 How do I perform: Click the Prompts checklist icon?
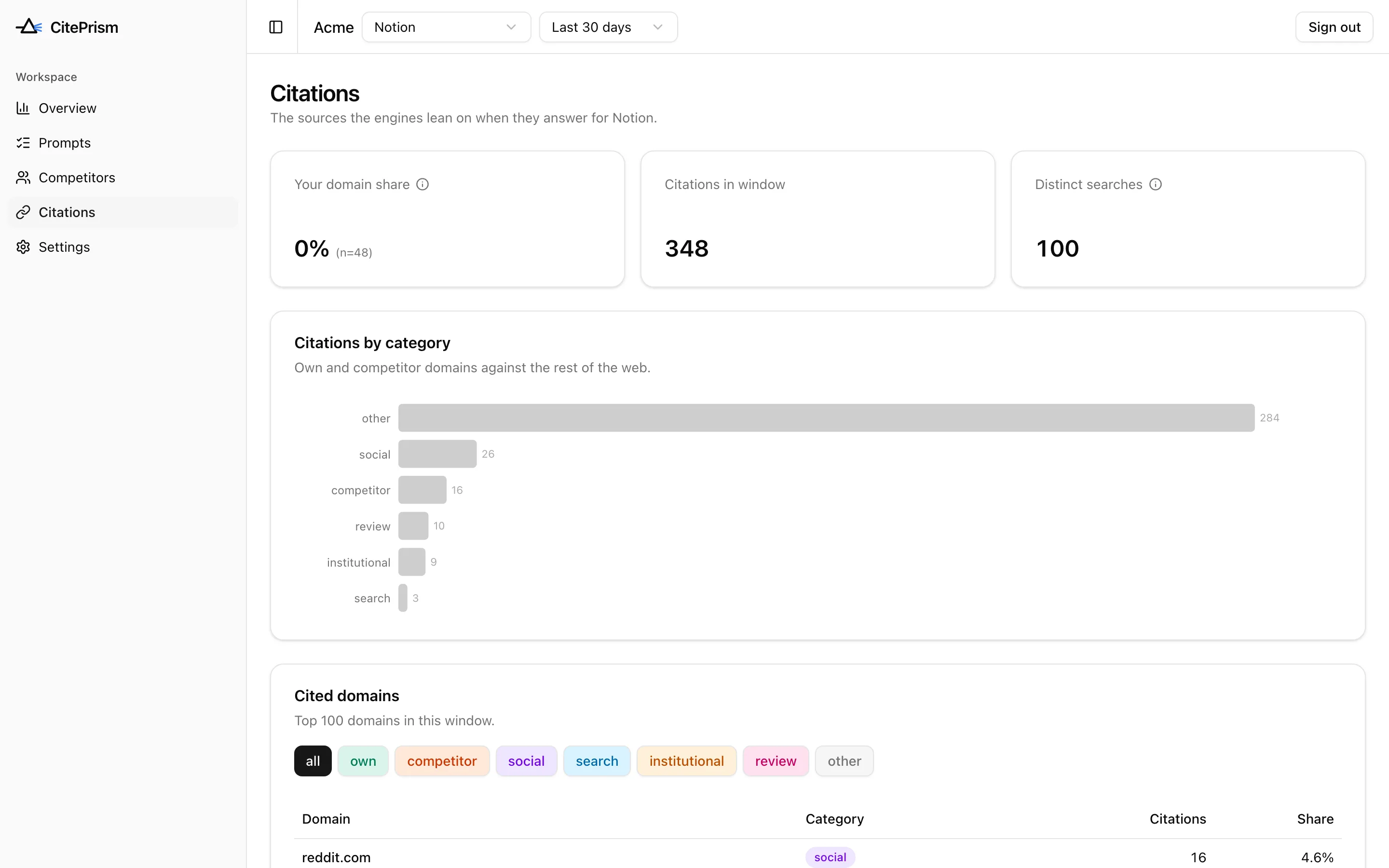(23, 143)
